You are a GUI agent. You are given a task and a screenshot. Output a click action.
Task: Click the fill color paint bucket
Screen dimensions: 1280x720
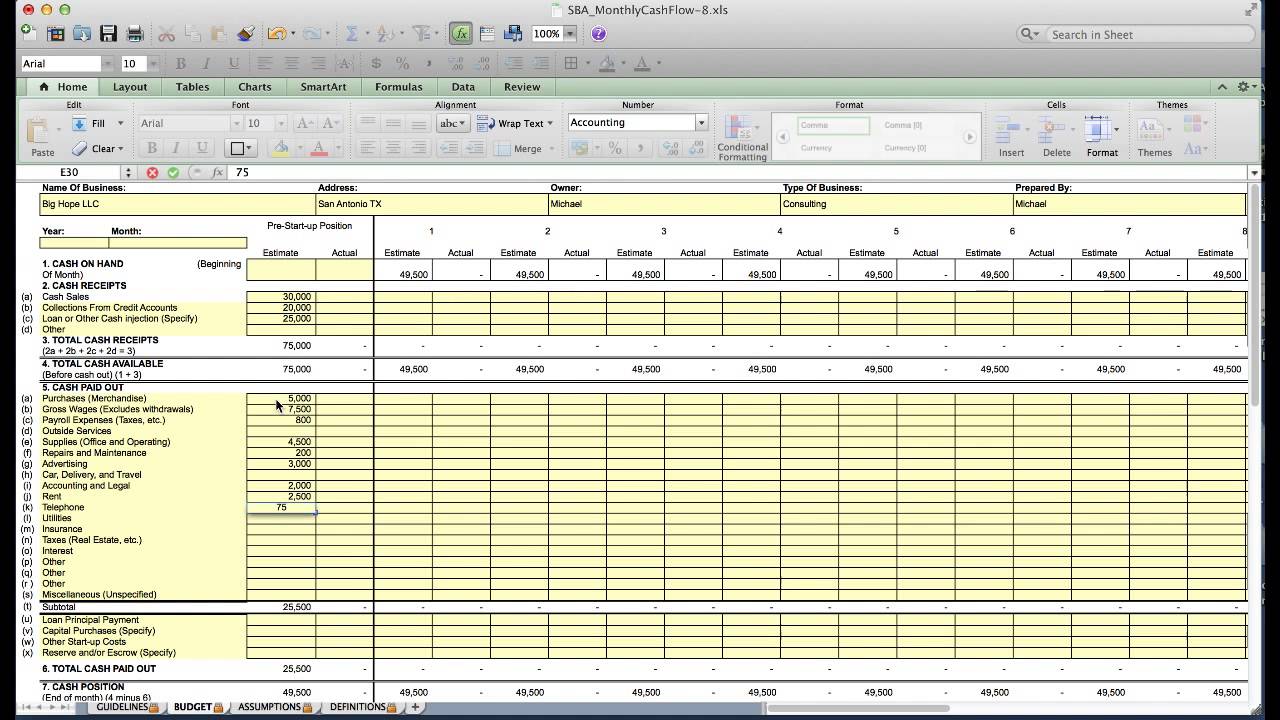(x=281, y=148)
